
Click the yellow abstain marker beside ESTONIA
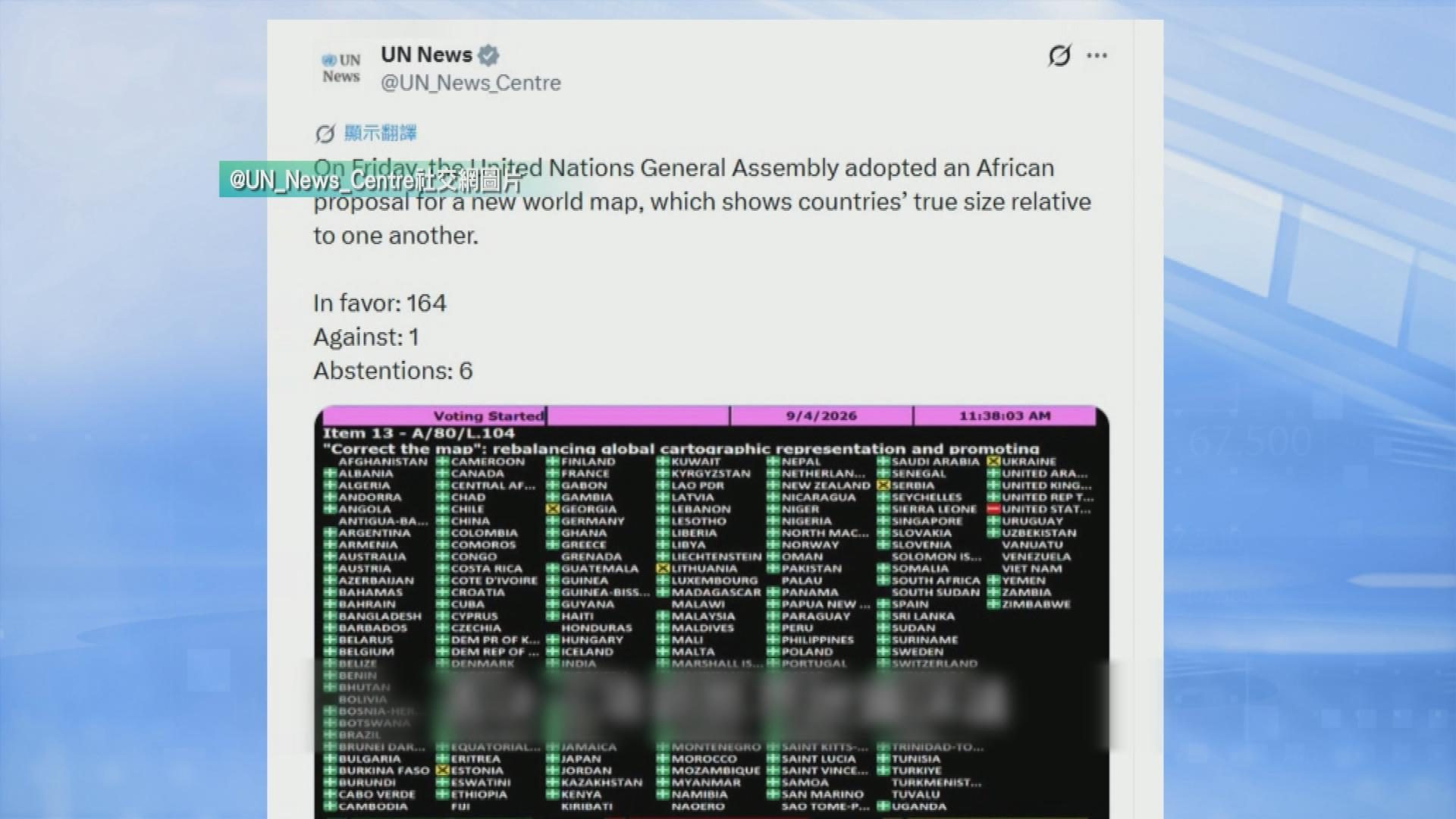click(x=443, y=770)
